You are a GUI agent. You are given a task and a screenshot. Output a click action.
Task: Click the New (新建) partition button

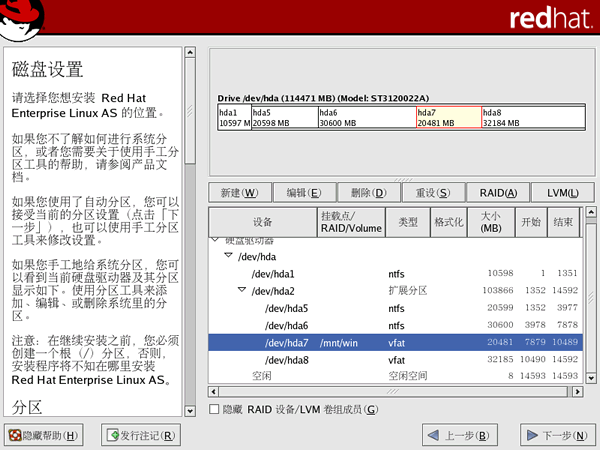240,192
